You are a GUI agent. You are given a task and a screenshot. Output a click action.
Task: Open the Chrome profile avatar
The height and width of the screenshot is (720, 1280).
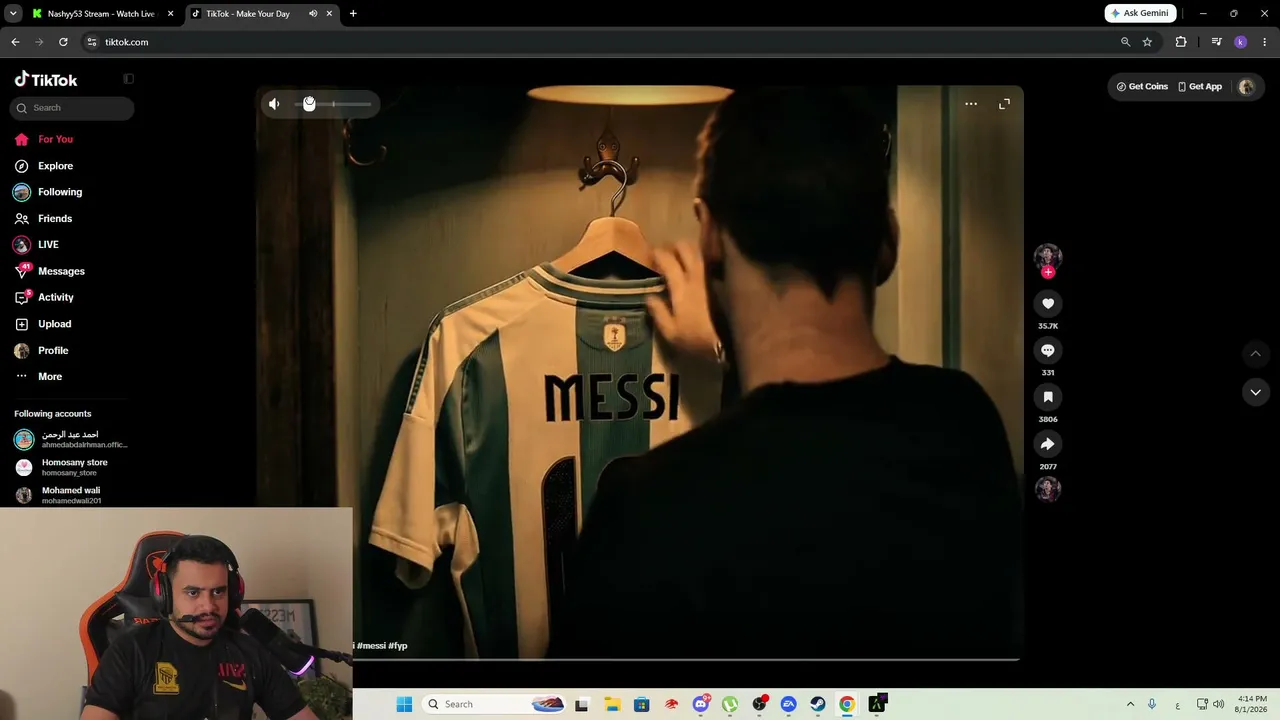pyautogui.click(x=1241, y=42)
